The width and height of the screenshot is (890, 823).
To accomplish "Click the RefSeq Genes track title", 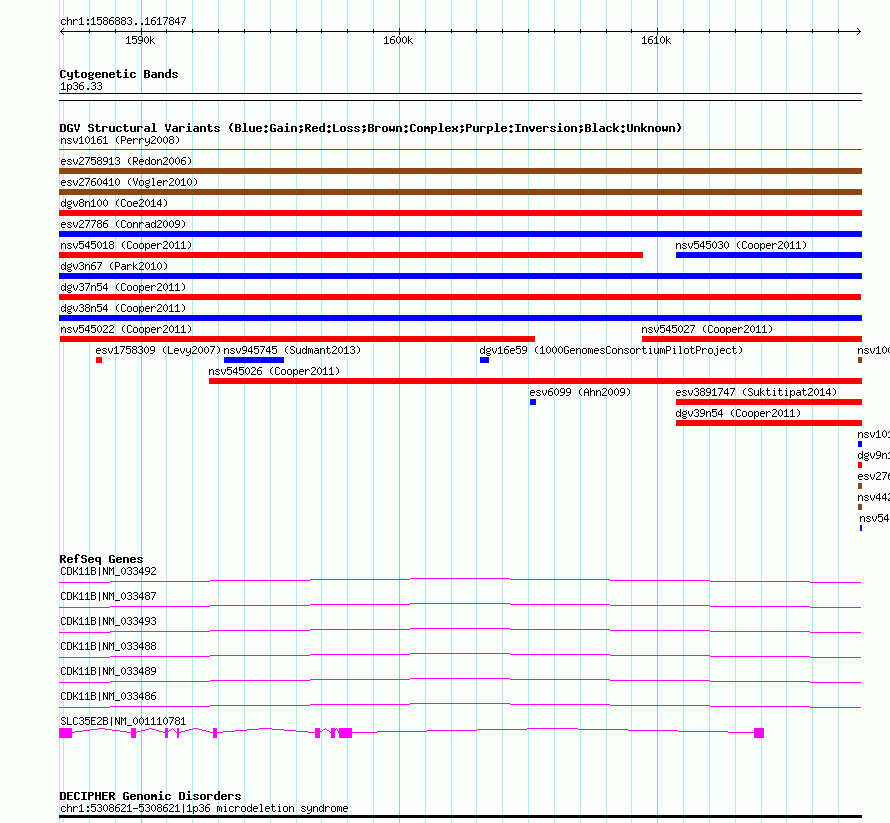I will click(x=101, y=559).
